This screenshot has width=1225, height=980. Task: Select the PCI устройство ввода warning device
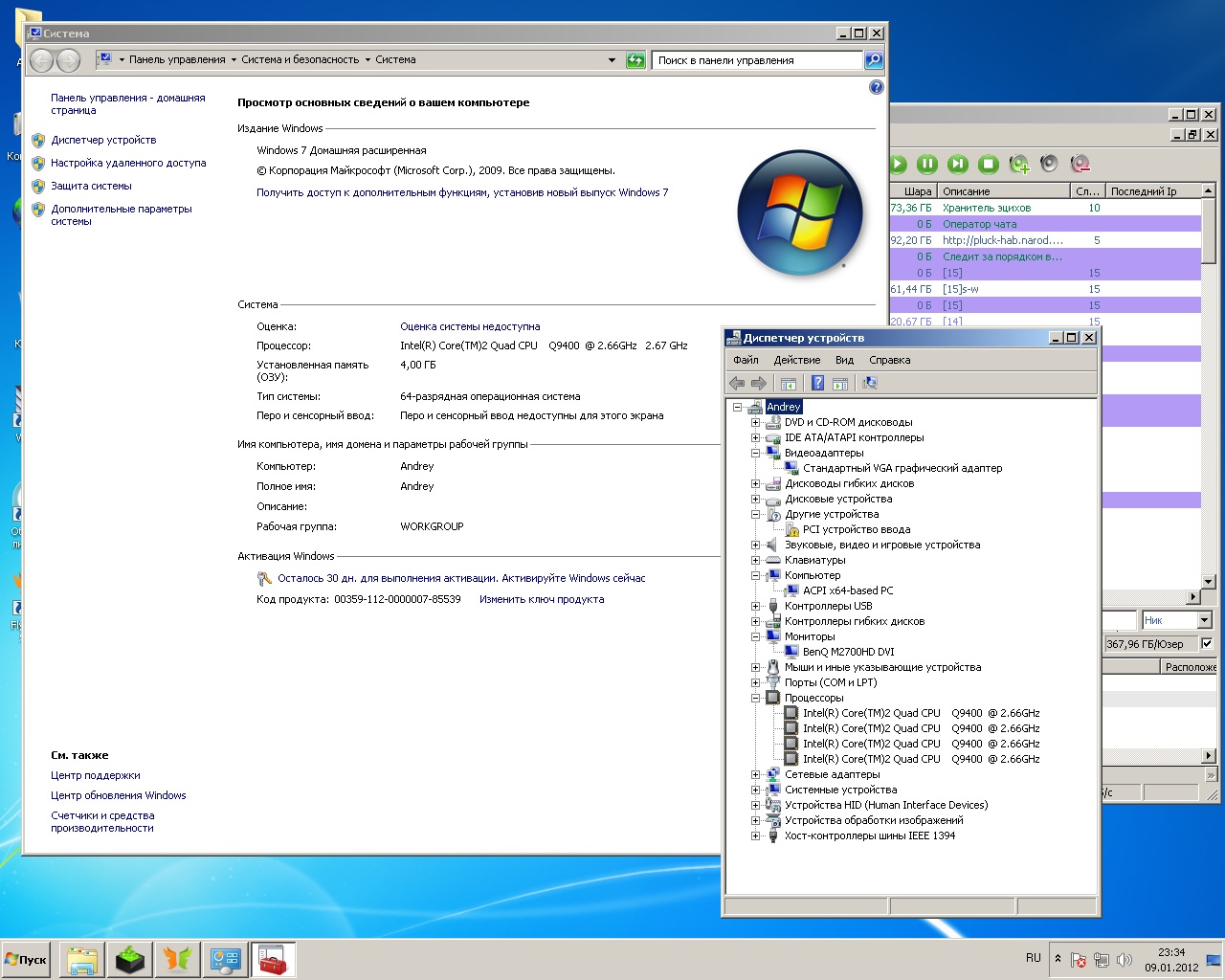coord(857,529)
